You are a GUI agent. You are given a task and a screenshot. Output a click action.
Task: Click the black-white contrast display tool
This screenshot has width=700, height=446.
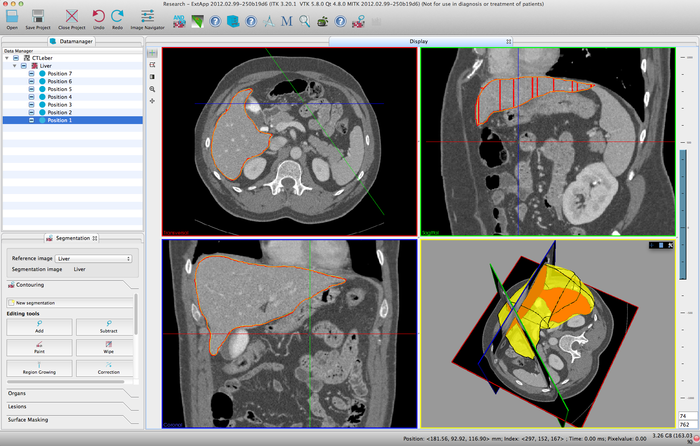pyautogui.click(x=152, y=77)
